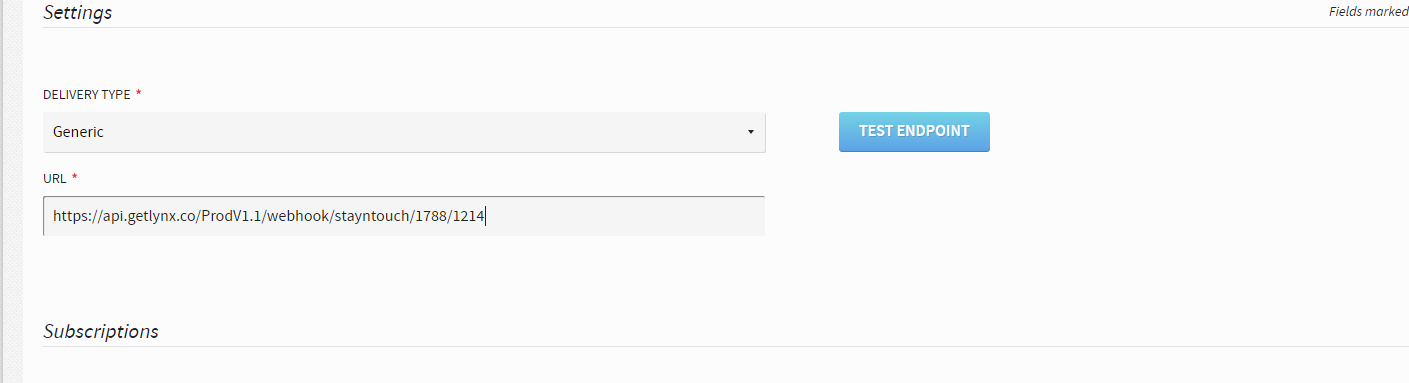Place cursor after '1214' in URL

(485, 216)
